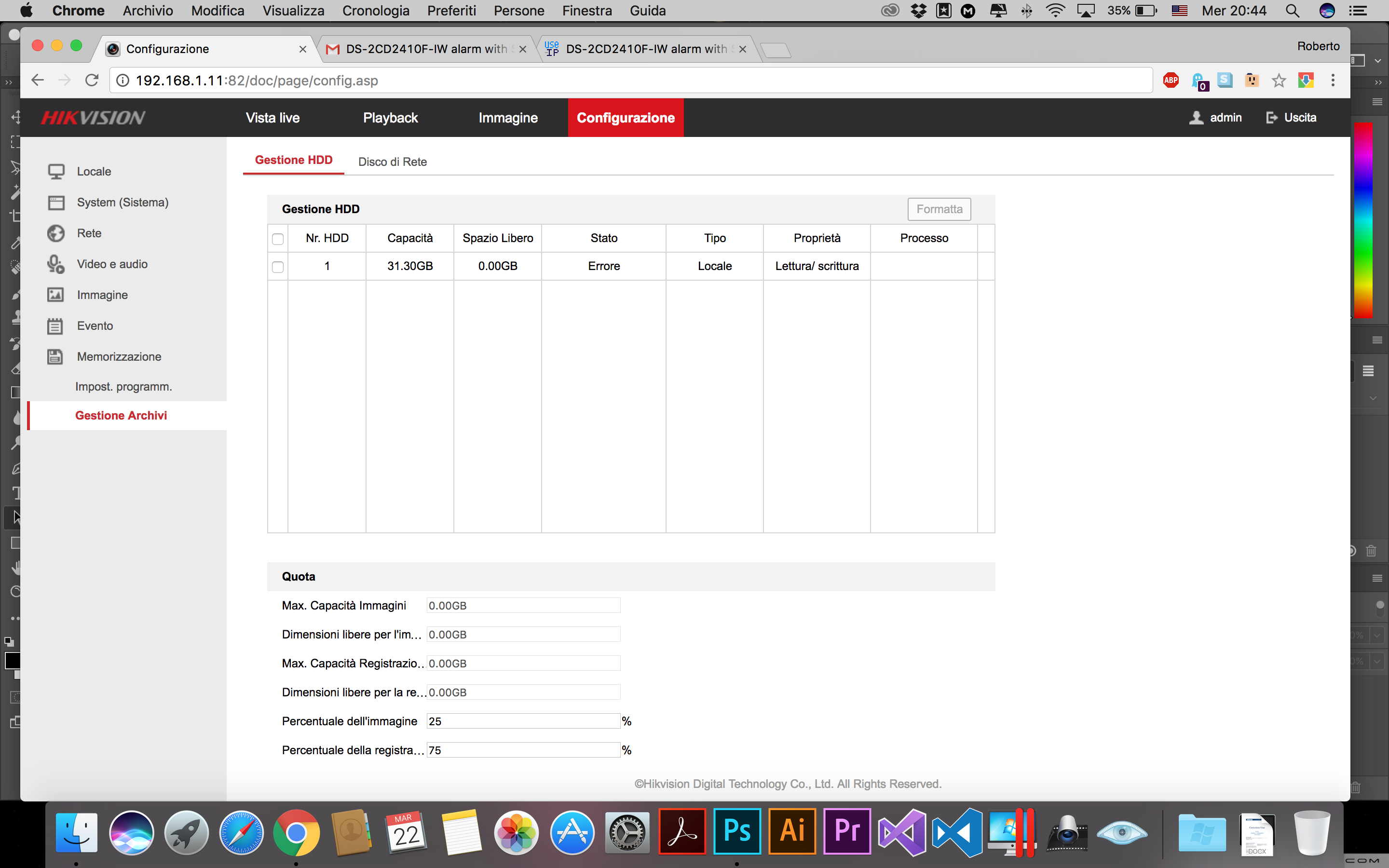
Task: Click the Evento calendar icon
Action: [x=55, y=326]
